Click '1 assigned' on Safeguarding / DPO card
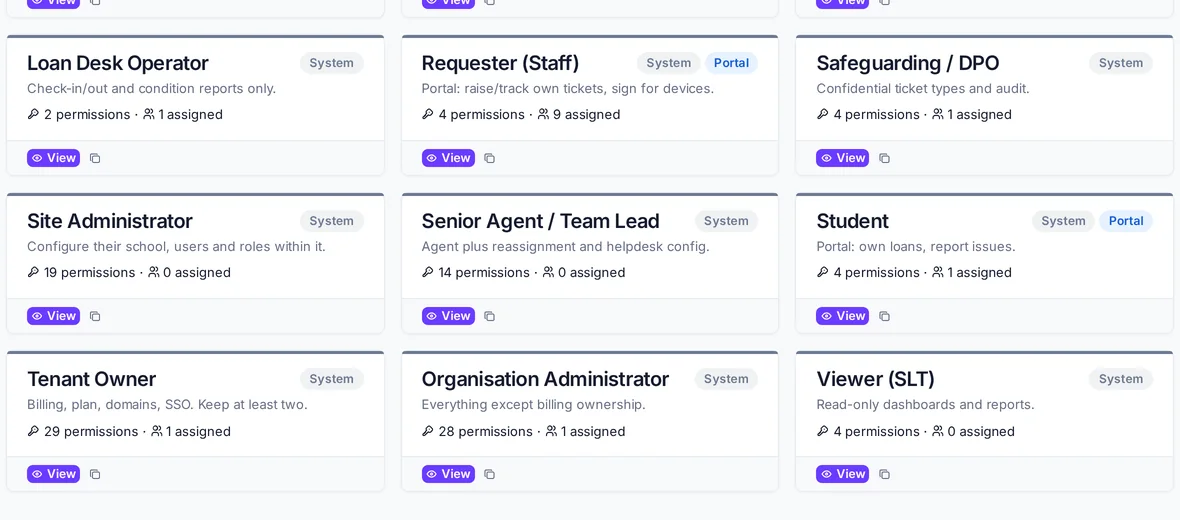1180x520 pixels. (979, 114)
